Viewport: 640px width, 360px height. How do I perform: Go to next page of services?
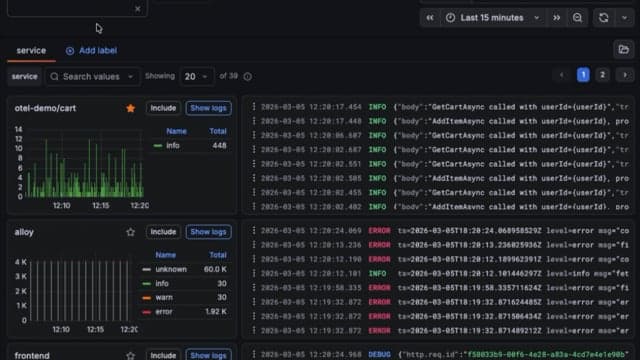pos(624,75)
